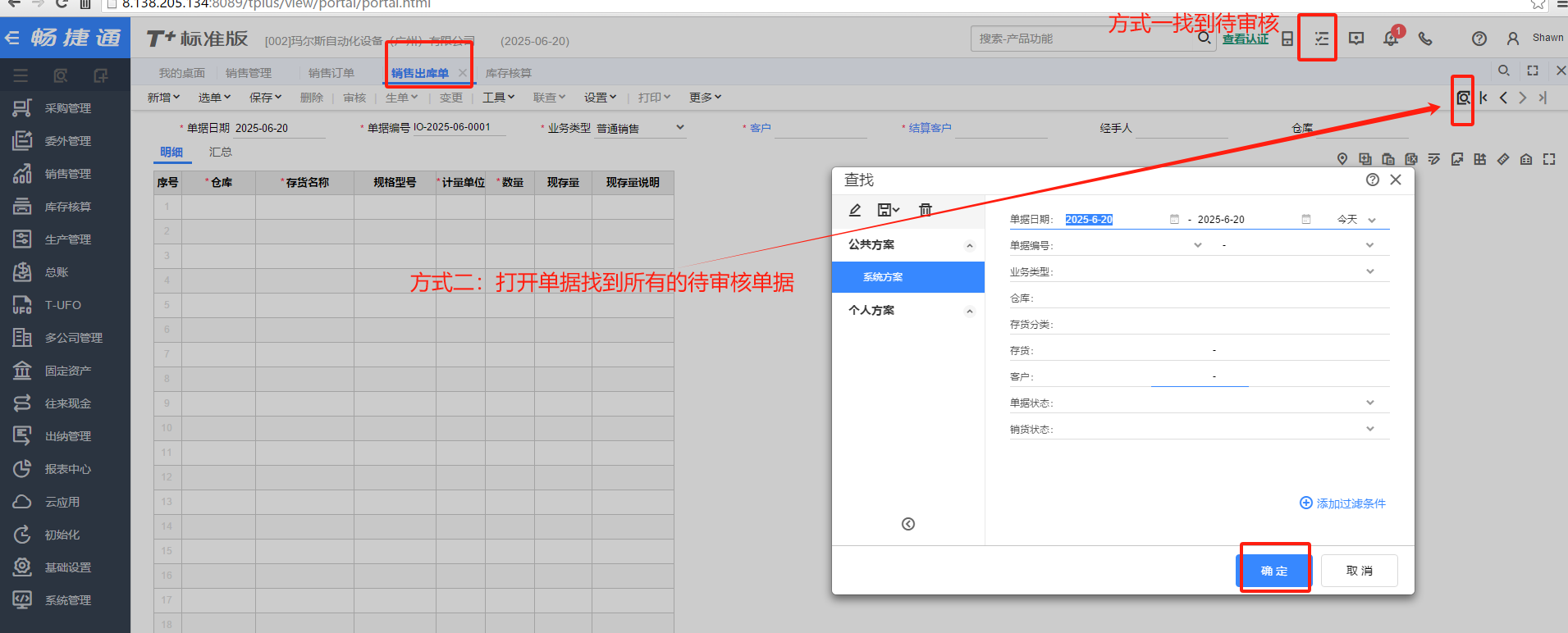
Task: Go to next document record
Action: pos(1523,98)
